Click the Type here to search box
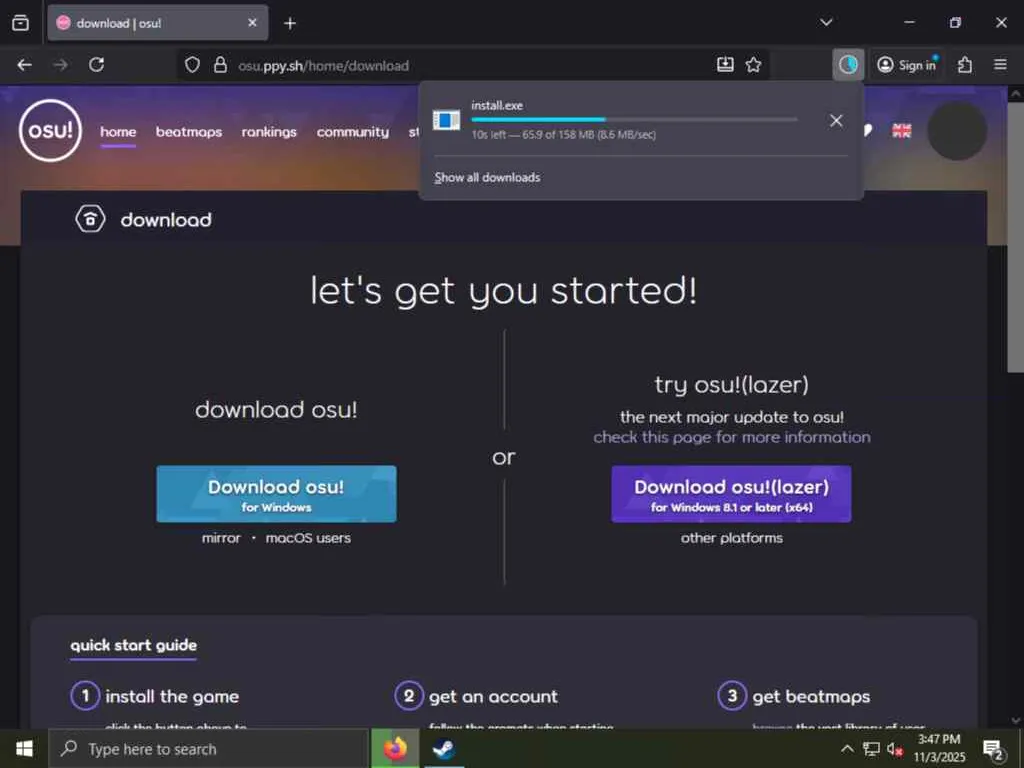This screenshot has height=768, width=1024. coord(209,749)
